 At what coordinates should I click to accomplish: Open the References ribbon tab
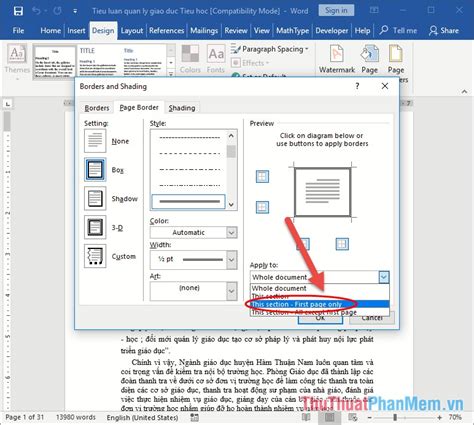click(166, 31)
